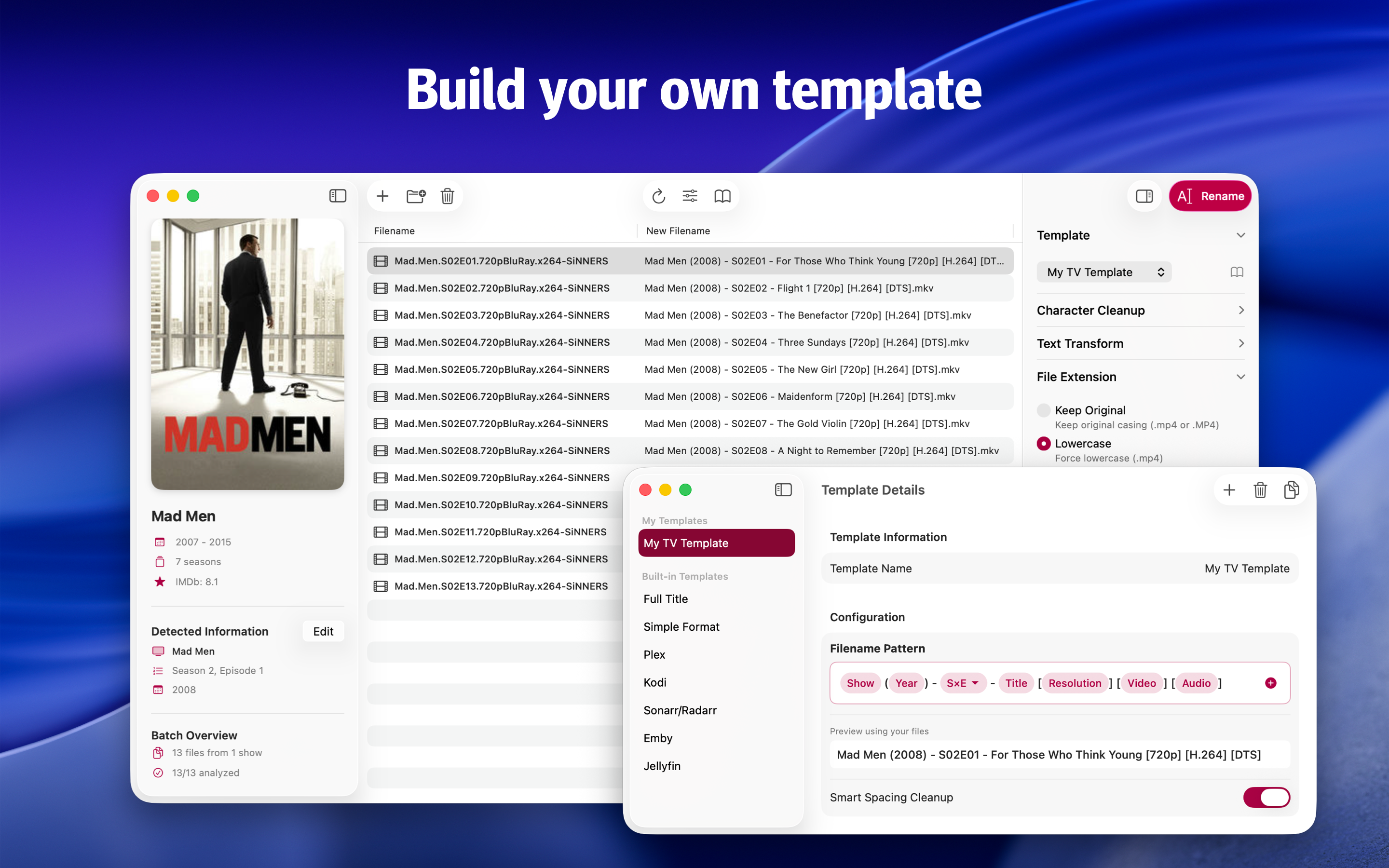Open the My TV Template dropdown

pos(1104,272)
